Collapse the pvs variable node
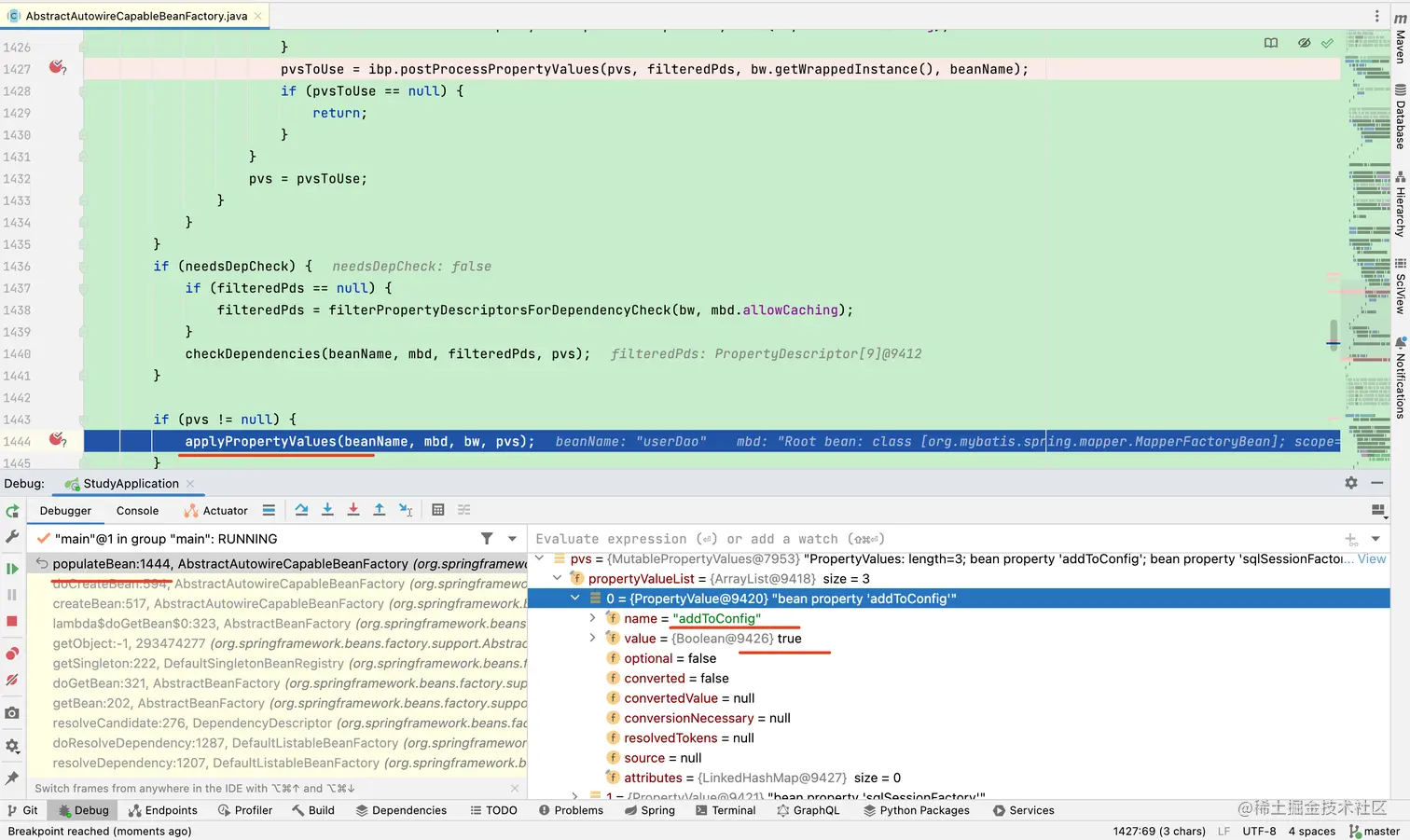 tap(539, 558)
